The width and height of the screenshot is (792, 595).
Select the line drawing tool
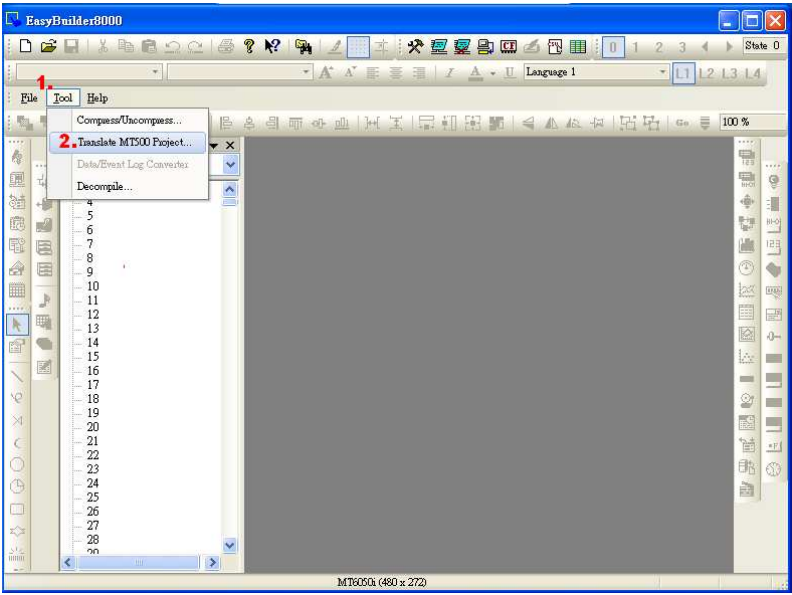tap(17, 376)
